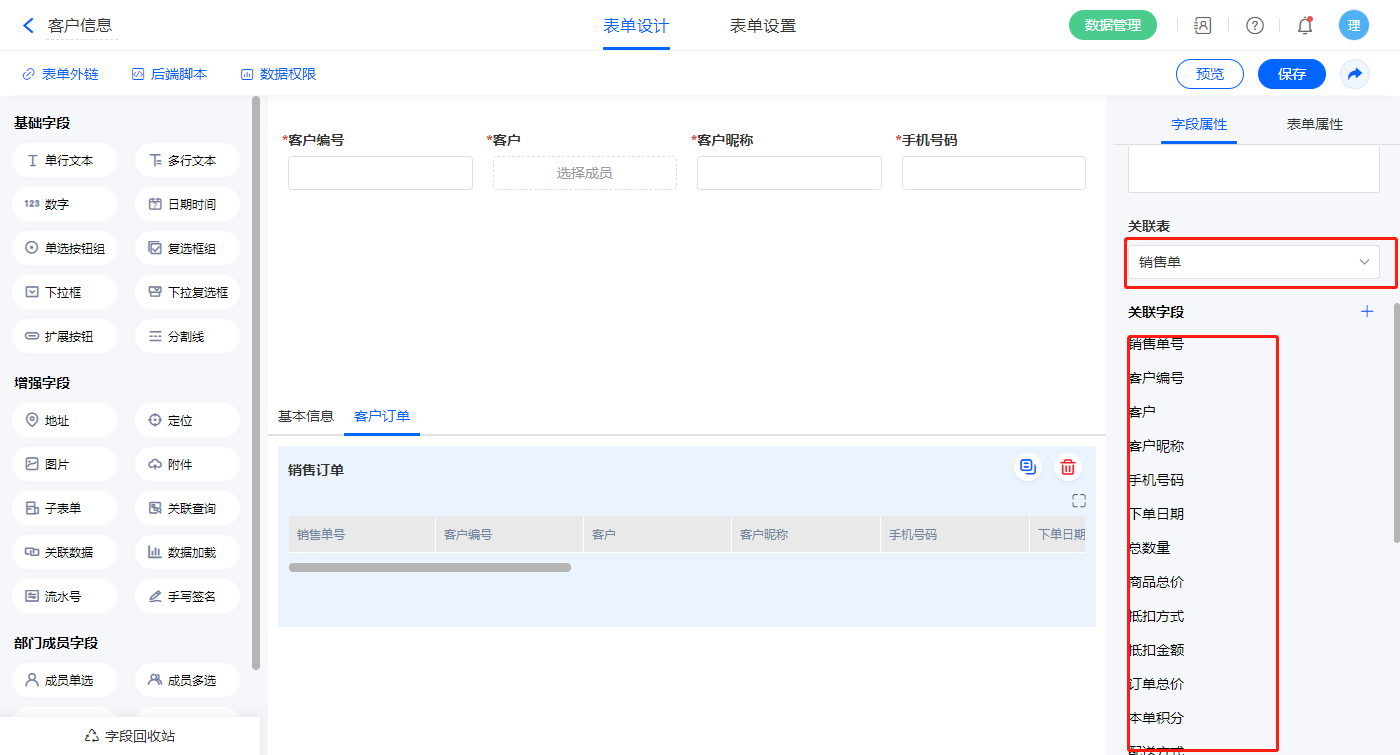Viewport: 1400px width, 755px height.
Task: Select the 基本信息 tab
Action: (x=306, y=417)
